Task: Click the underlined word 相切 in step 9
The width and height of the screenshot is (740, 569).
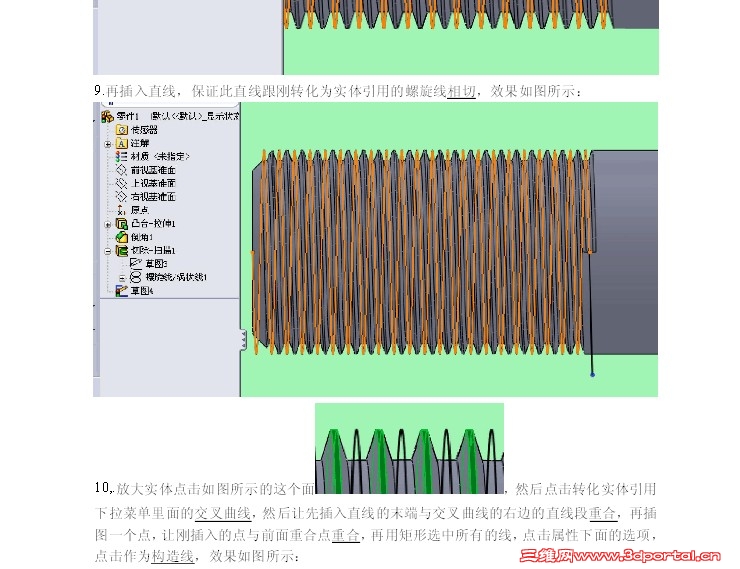Action: pyautogui.click(x=461, y=91)
